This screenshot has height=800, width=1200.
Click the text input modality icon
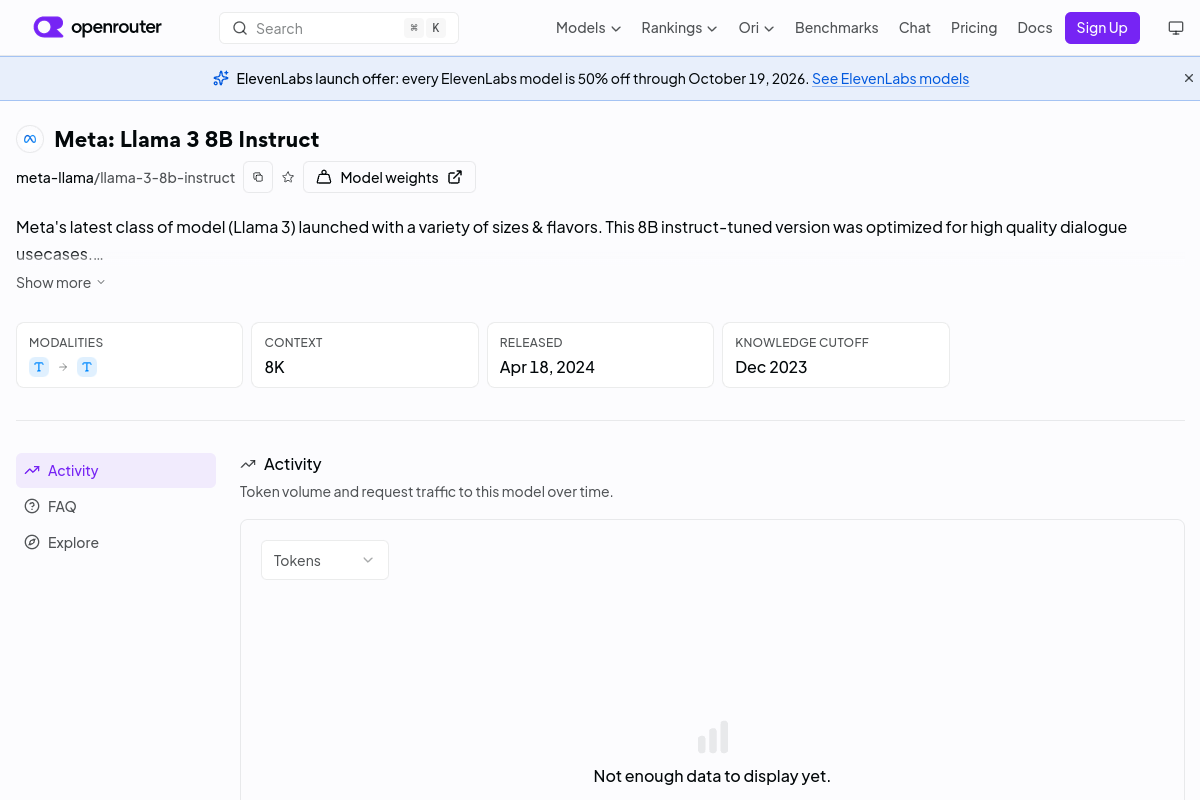click(39, 367)
